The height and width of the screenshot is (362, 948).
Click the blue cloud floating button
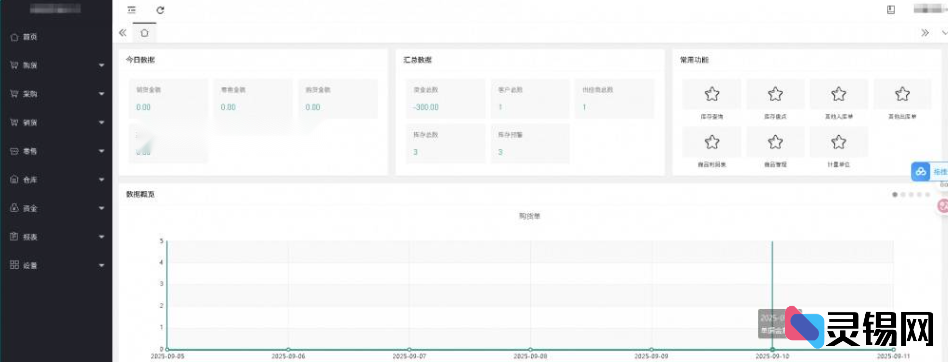[x=921, y=172]
